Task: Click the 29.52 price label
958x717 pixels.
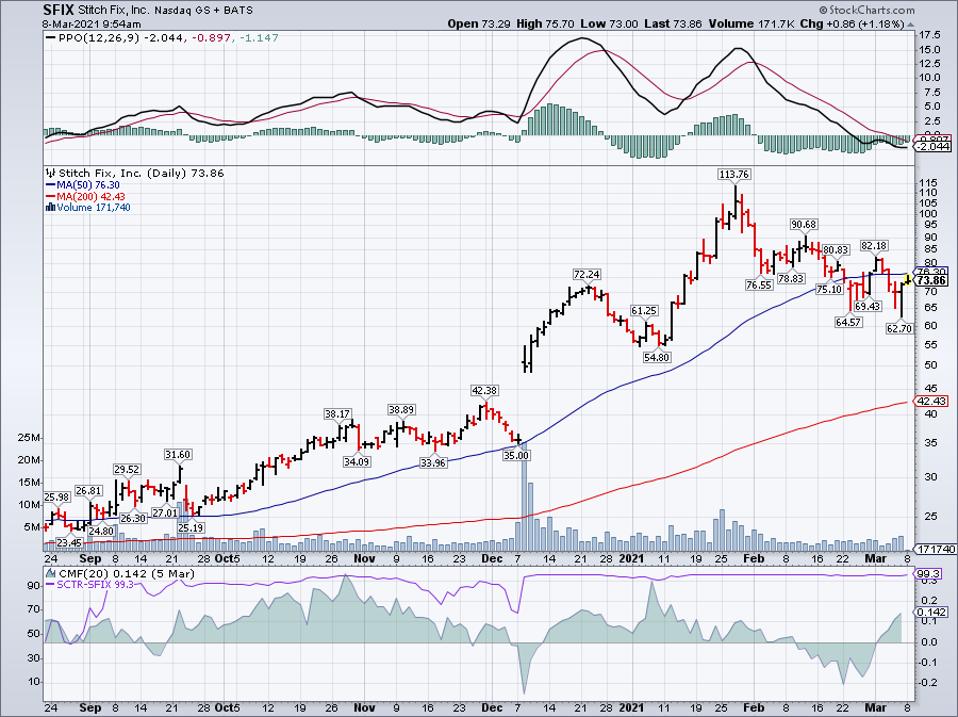Action: click(126, 469)
